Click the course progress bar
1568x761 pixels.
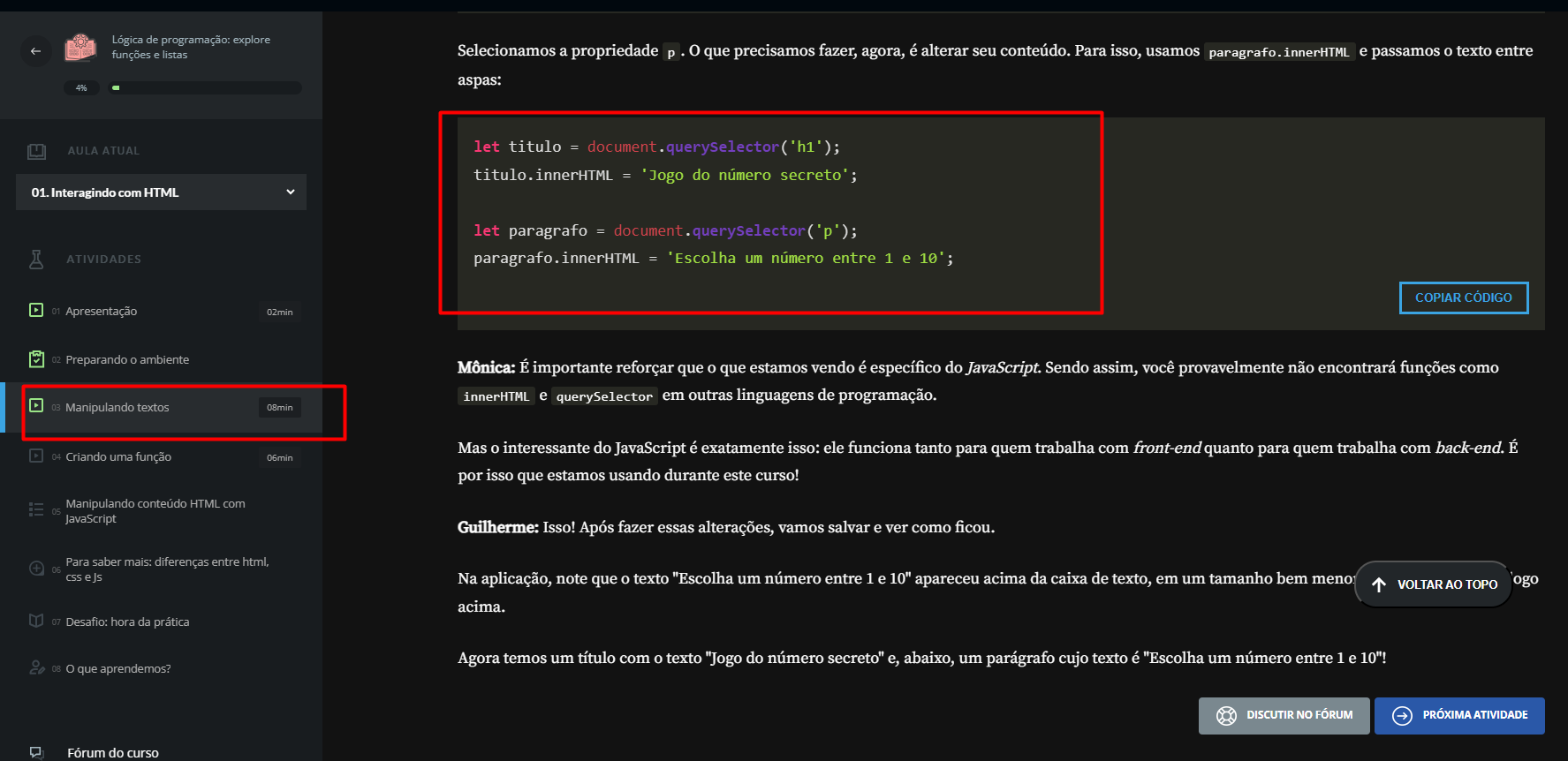(205, 87)
